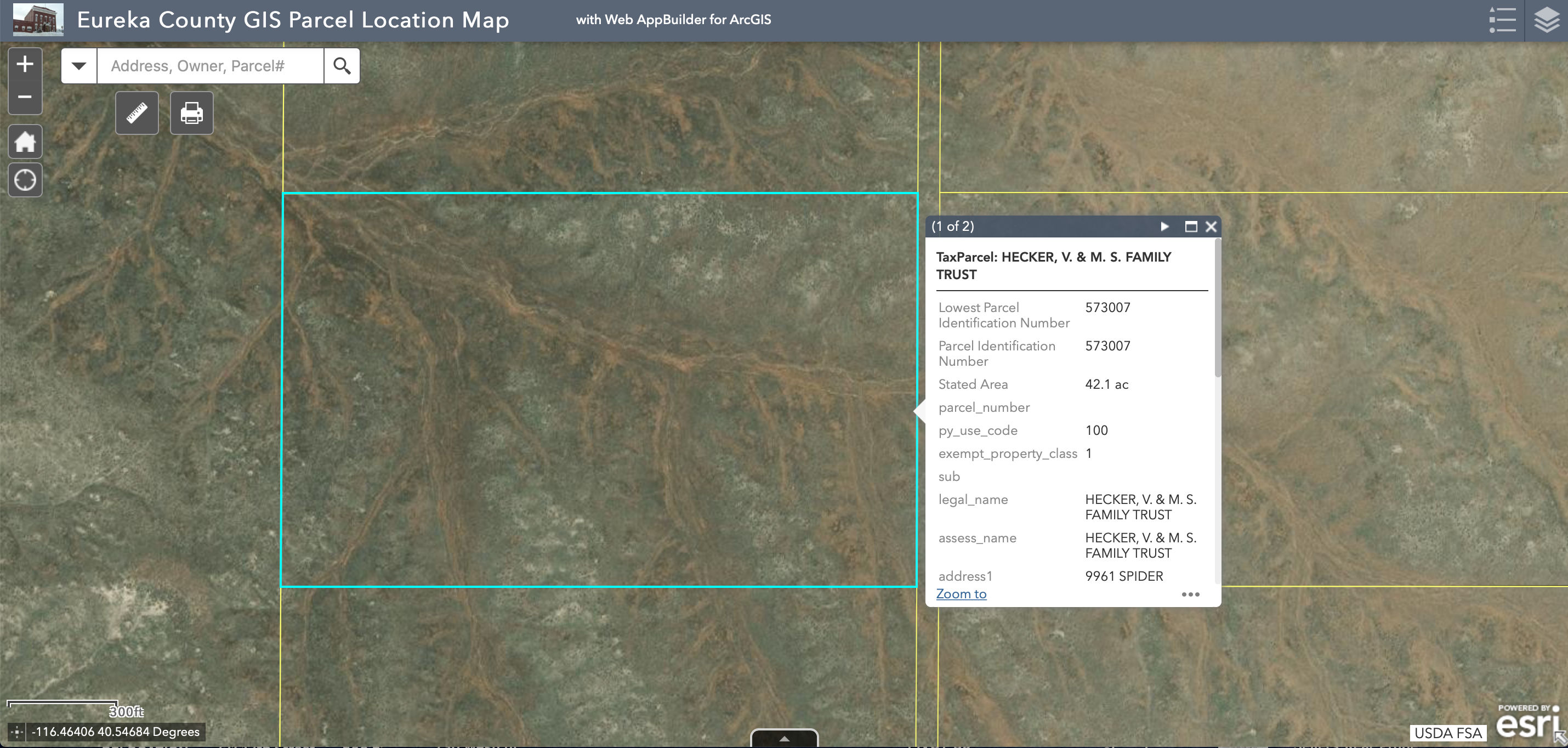Image resolution: width=1568 pixels, height=748 pixels.
Task: Click the Eureka County GIS logo
Action: [38, 20]
